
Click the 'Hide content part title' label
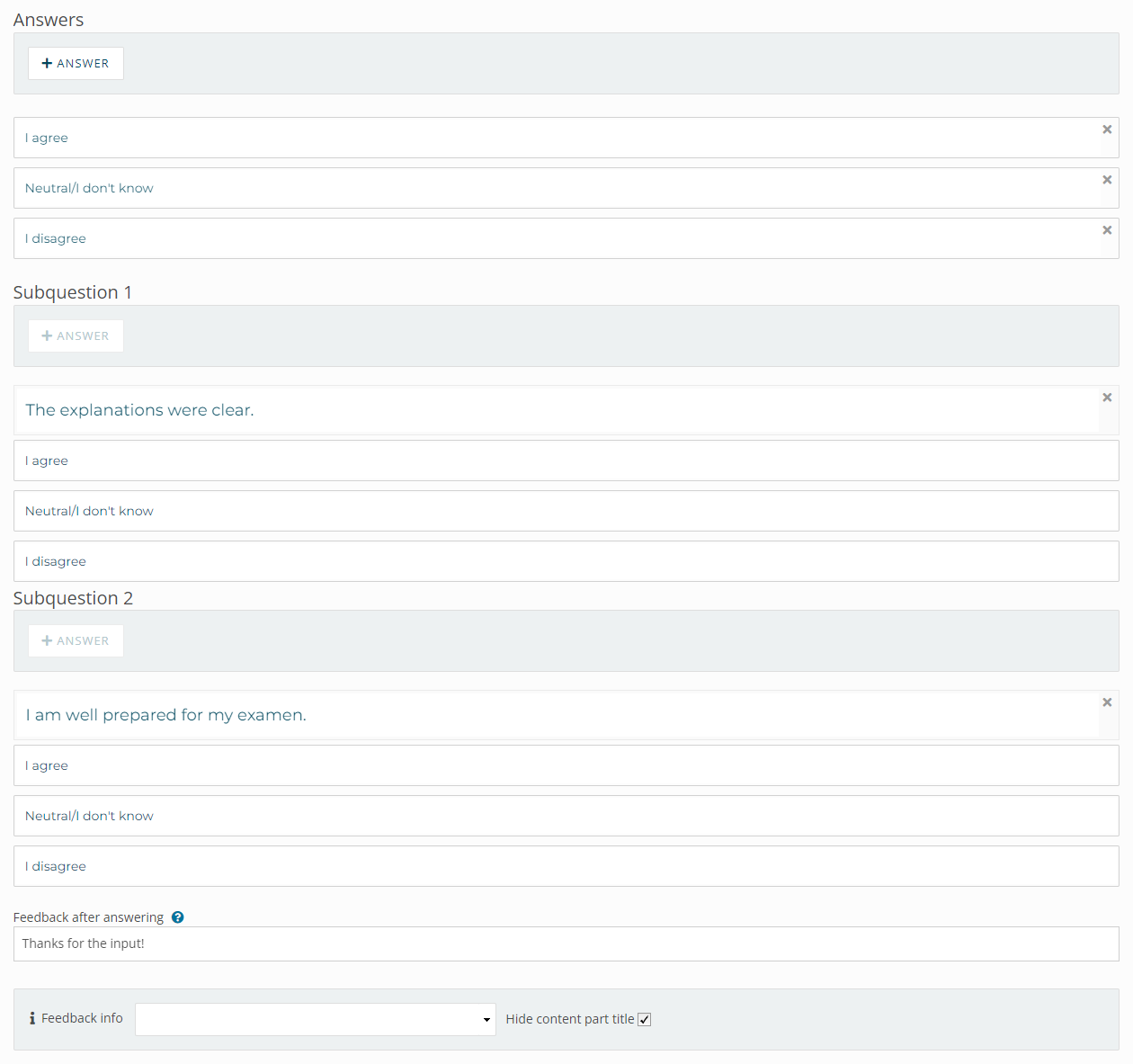point(570,1019)
